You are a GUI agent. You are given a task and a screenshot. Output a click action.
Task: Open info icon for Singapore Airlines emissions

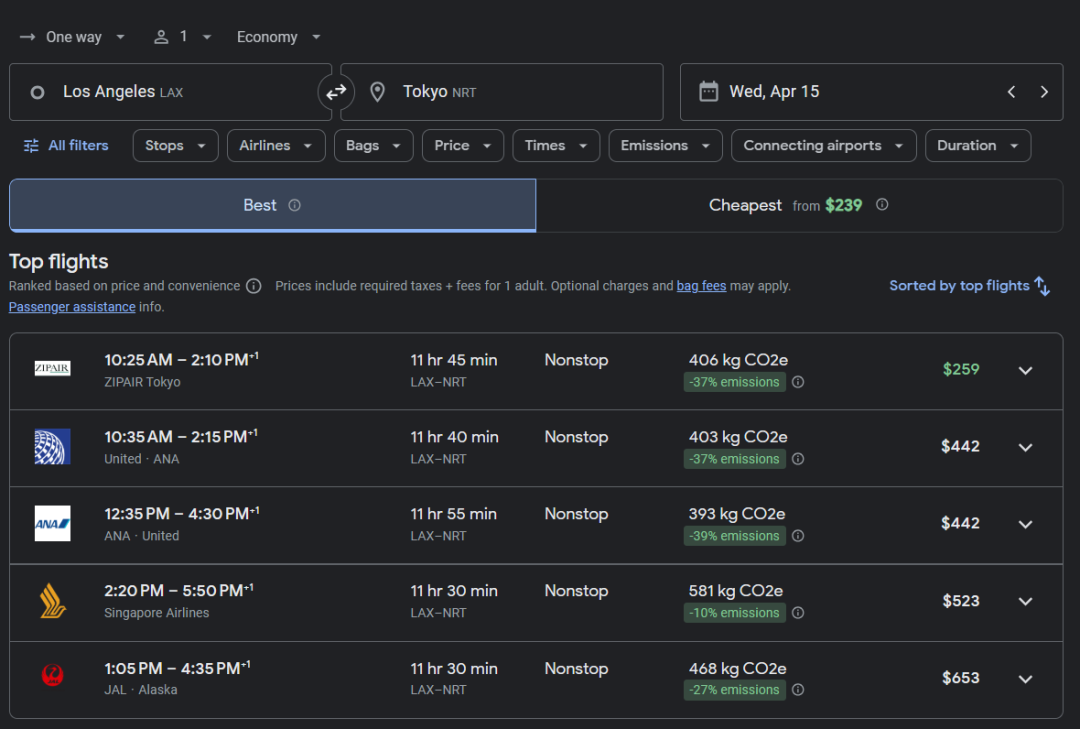798,613
